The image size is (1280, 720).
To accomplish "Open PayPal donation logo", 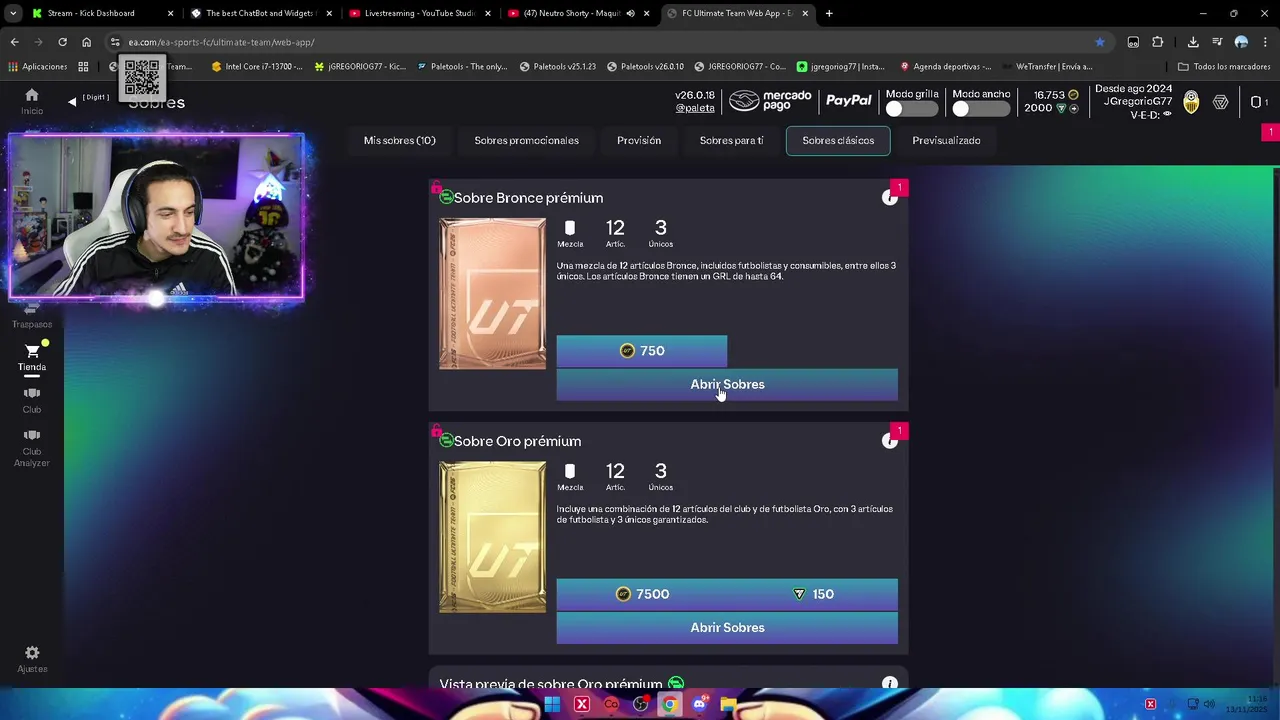I will [x=849, y=101].
